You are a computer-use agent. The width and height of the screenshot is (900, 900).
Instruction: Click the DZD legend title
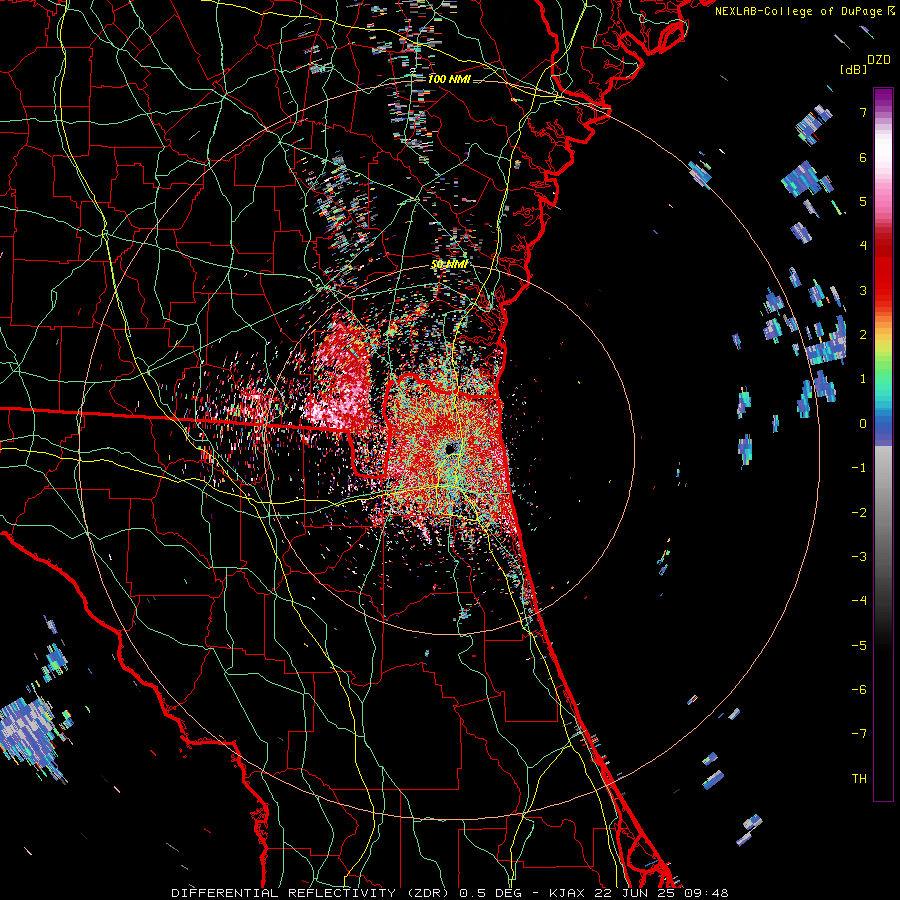(879, 60)
